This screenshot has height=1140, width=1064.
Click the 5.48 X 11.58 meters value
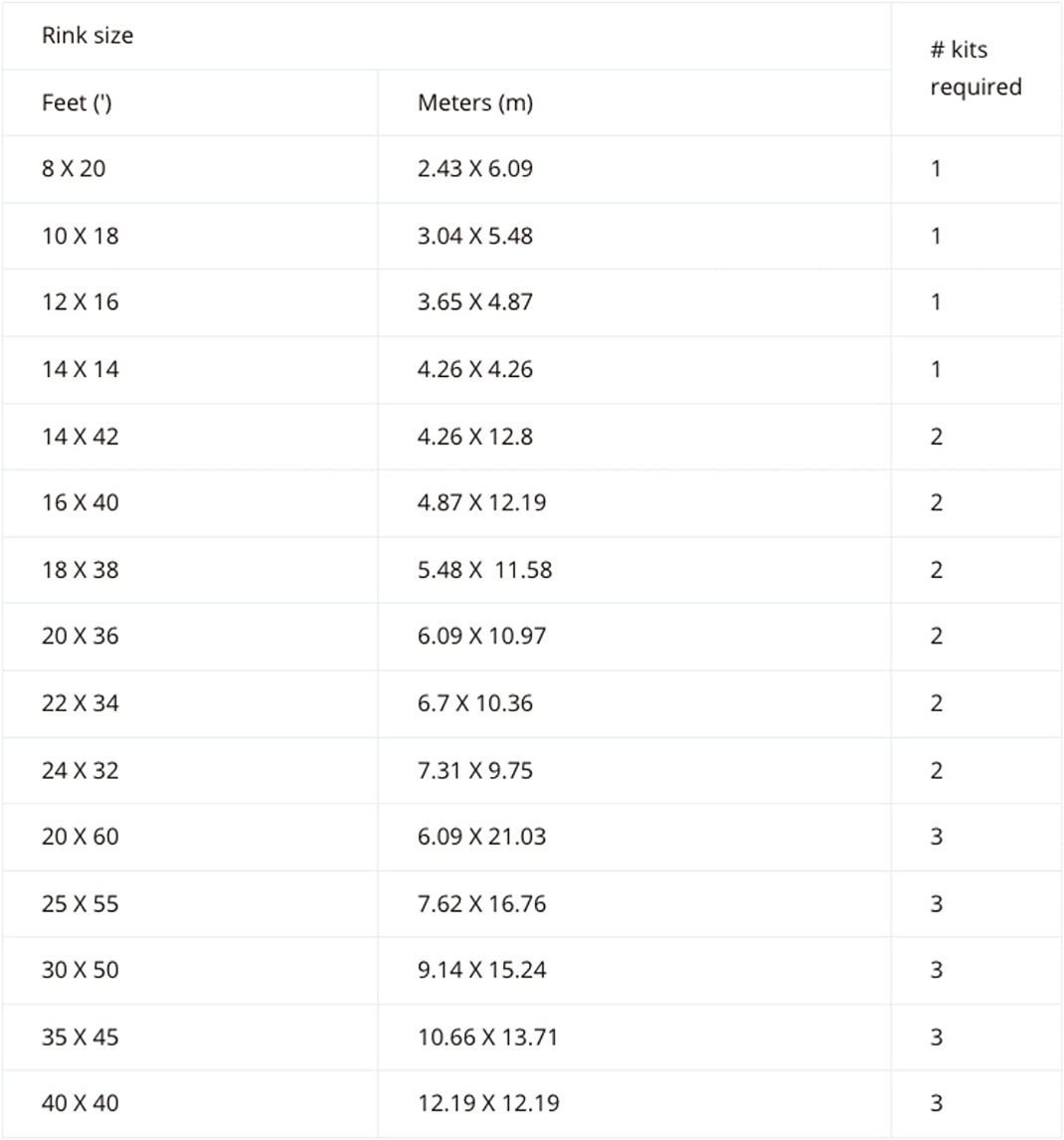[484, 570]
